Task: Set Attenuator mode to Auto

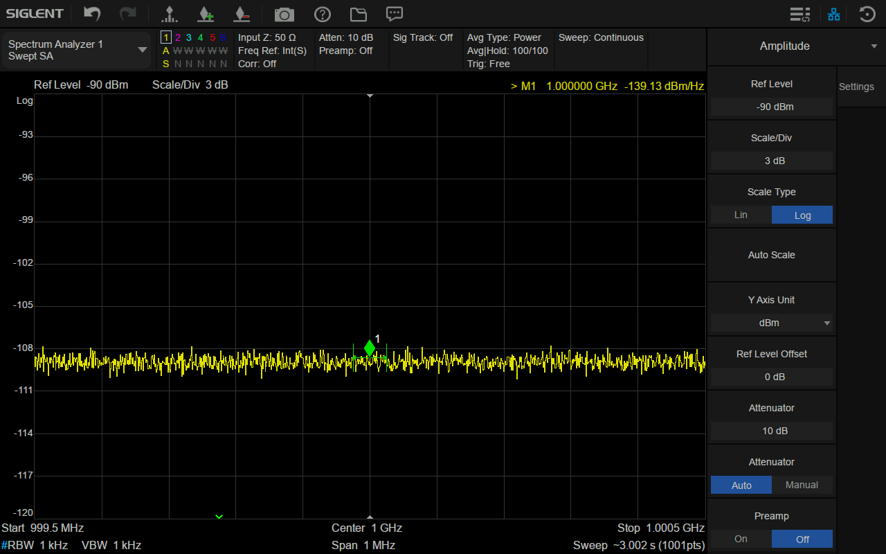Action: click(741, 485)
